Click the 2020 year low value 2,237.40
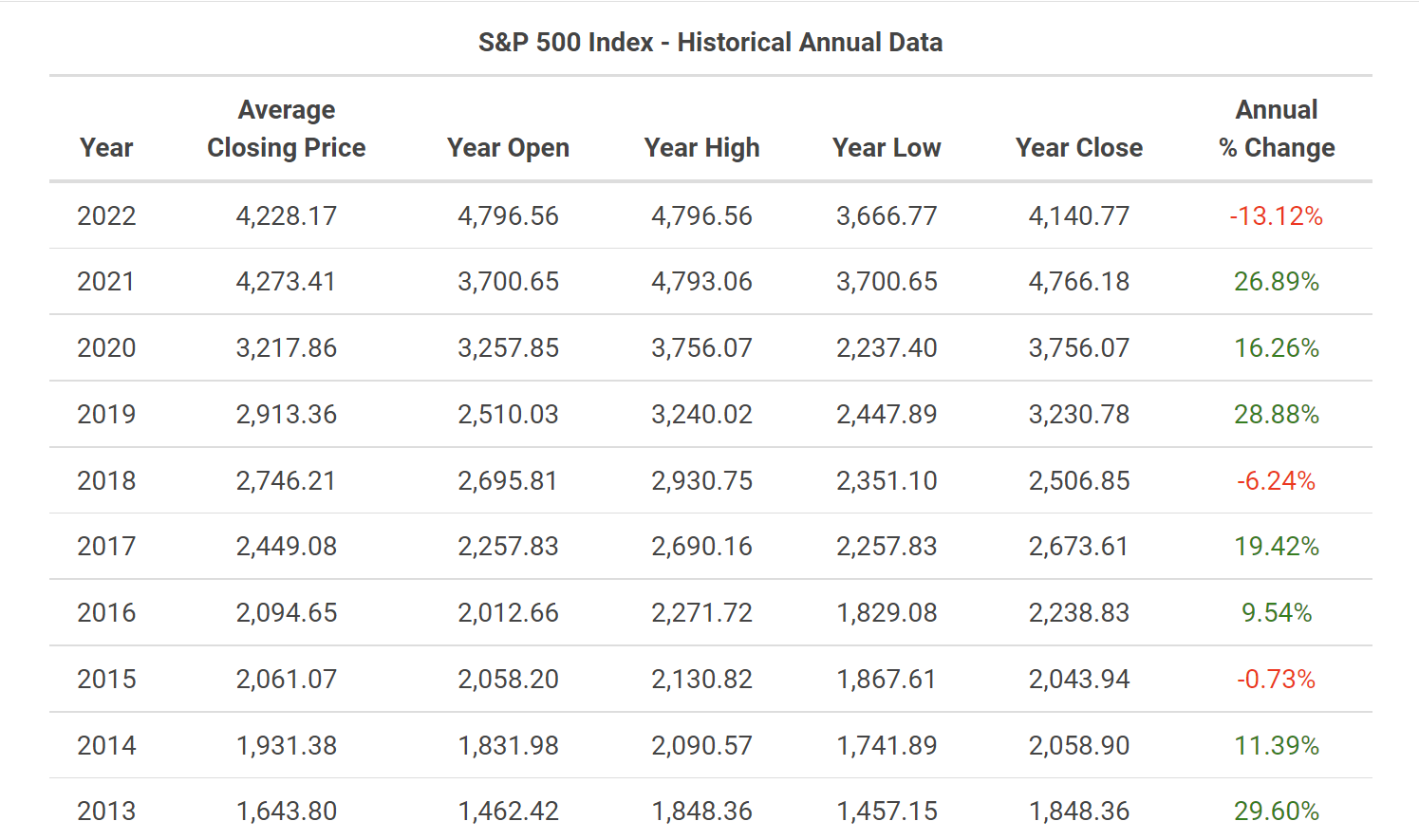Screen dimensions: 1419x840 click(x=887, y=348)
